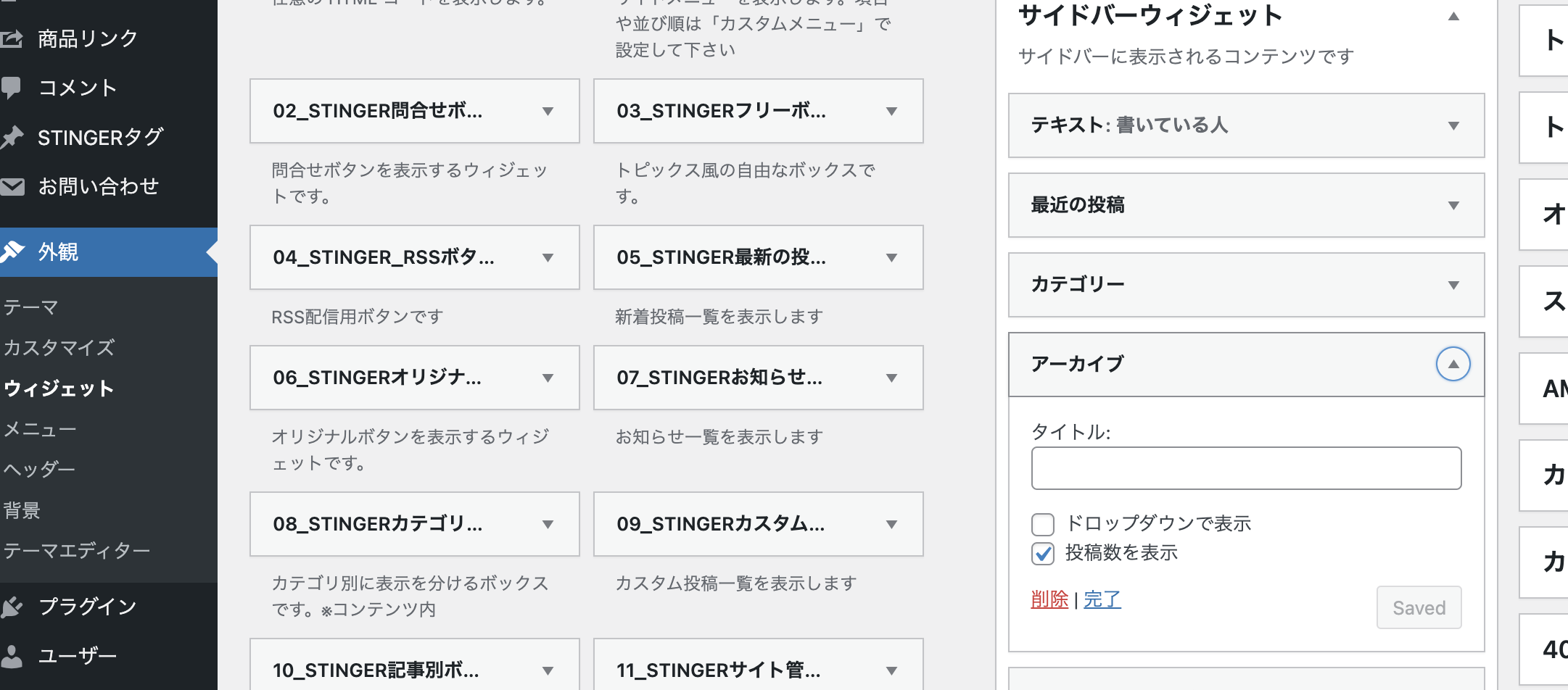This screenshot has height=690, width=1568.
Task: Click the プラグイン plug icon
Action: [12, 607]
